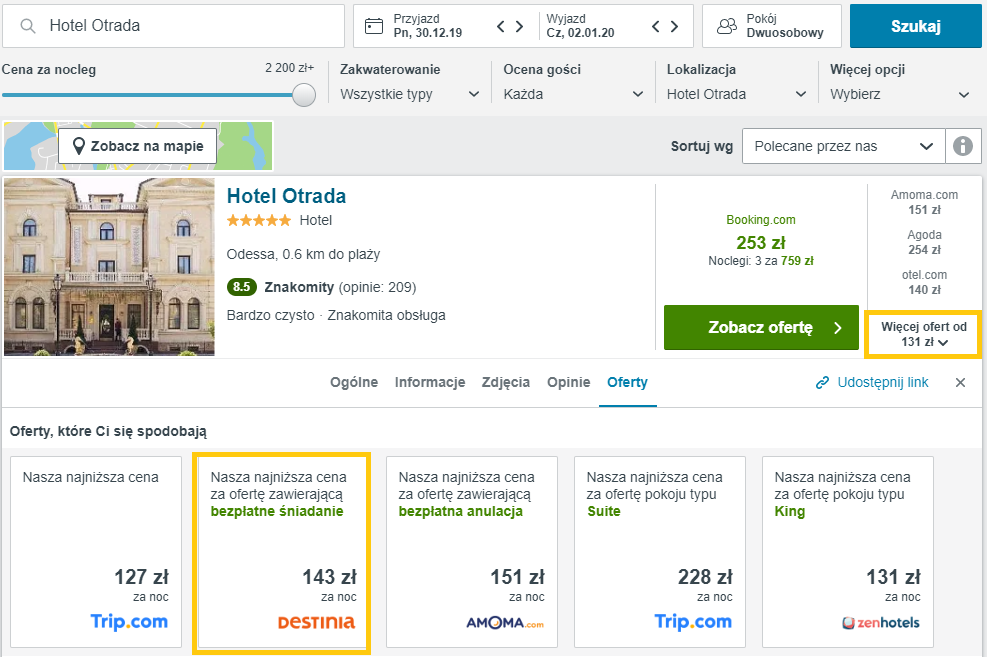Click the room guests icon
This screenshot has width=987, height=657.
click(728, 26)
